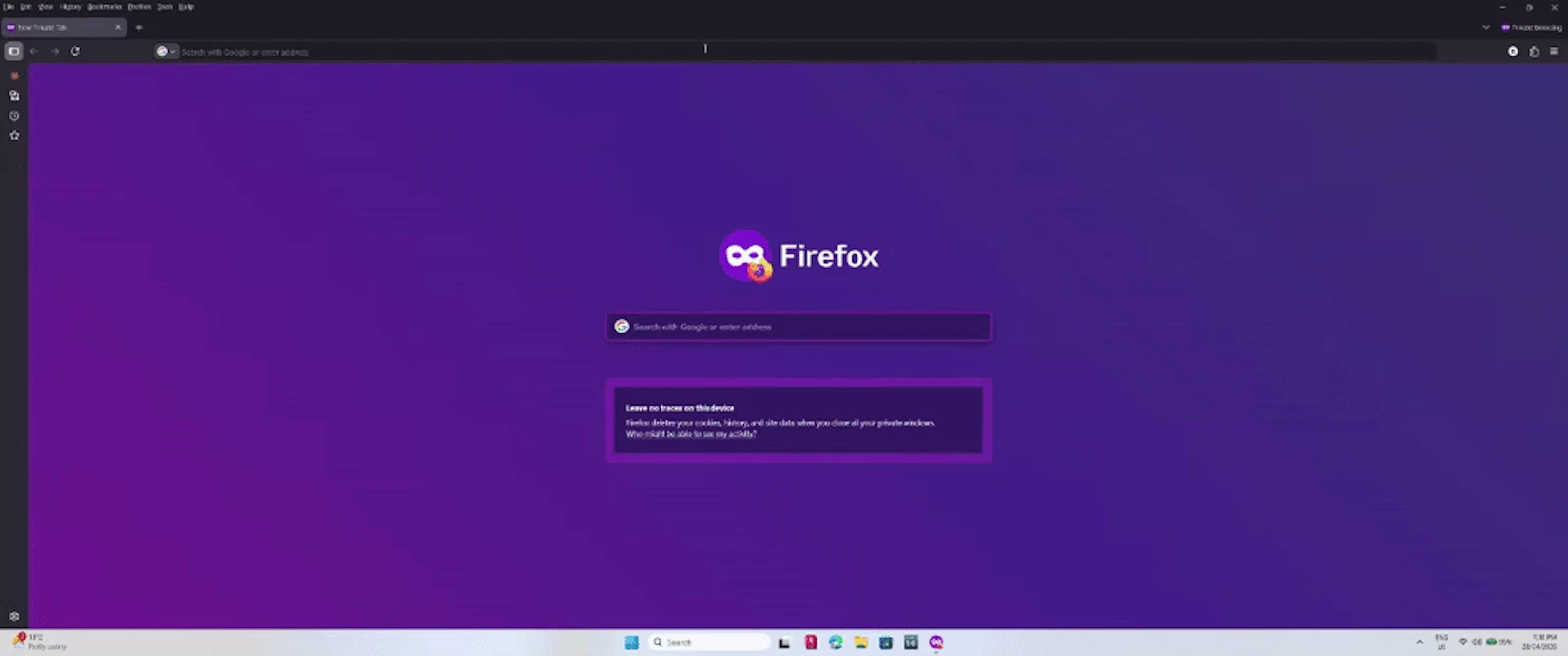This screenshot has width=1568, height=656.
Task: Open the Tools menu
Action: pyautogui.click(x=165, y=6)
